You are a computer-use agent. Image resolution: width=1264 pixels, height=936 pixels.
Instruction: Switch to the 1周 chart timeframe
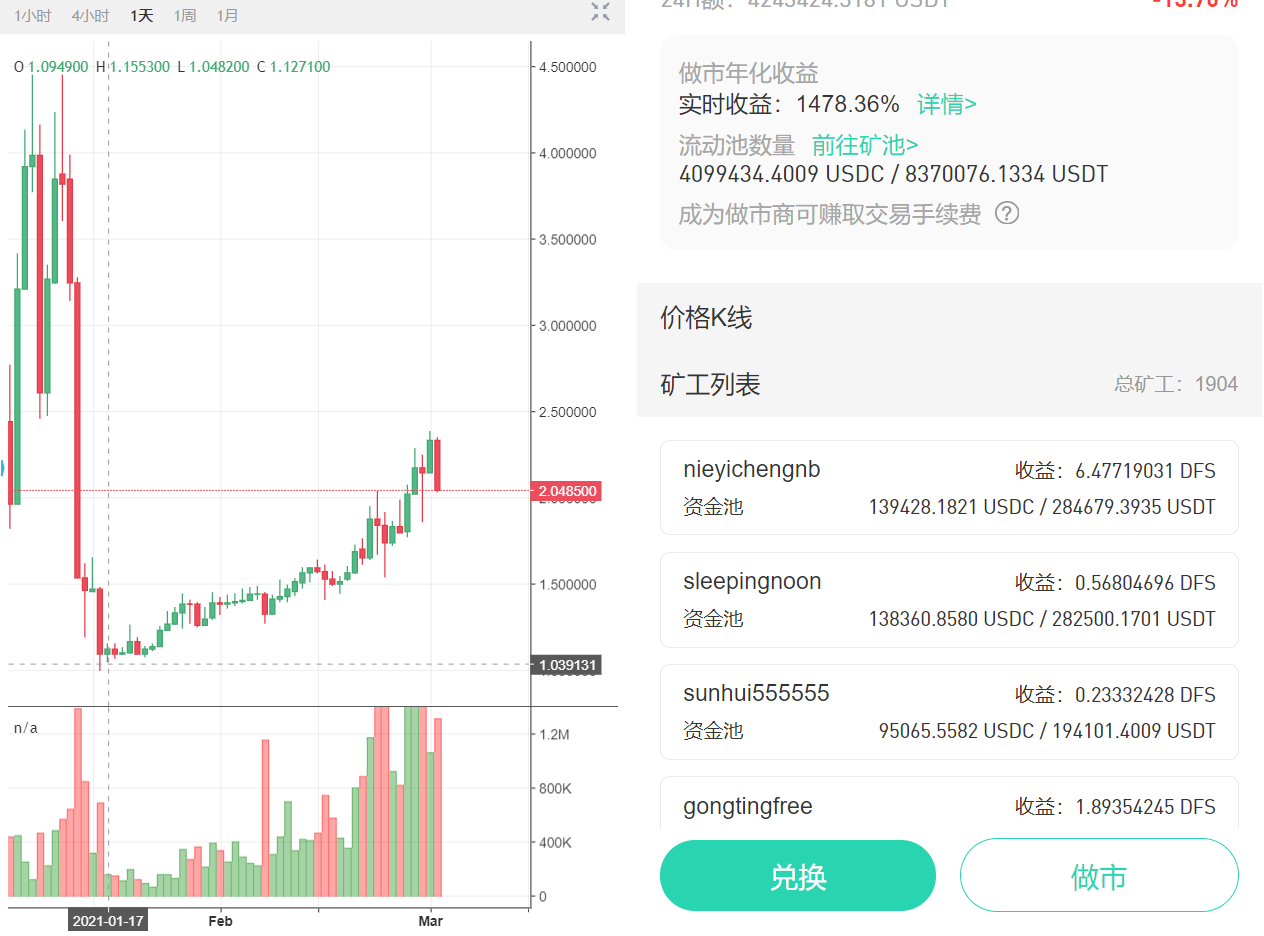pos(184,15)
